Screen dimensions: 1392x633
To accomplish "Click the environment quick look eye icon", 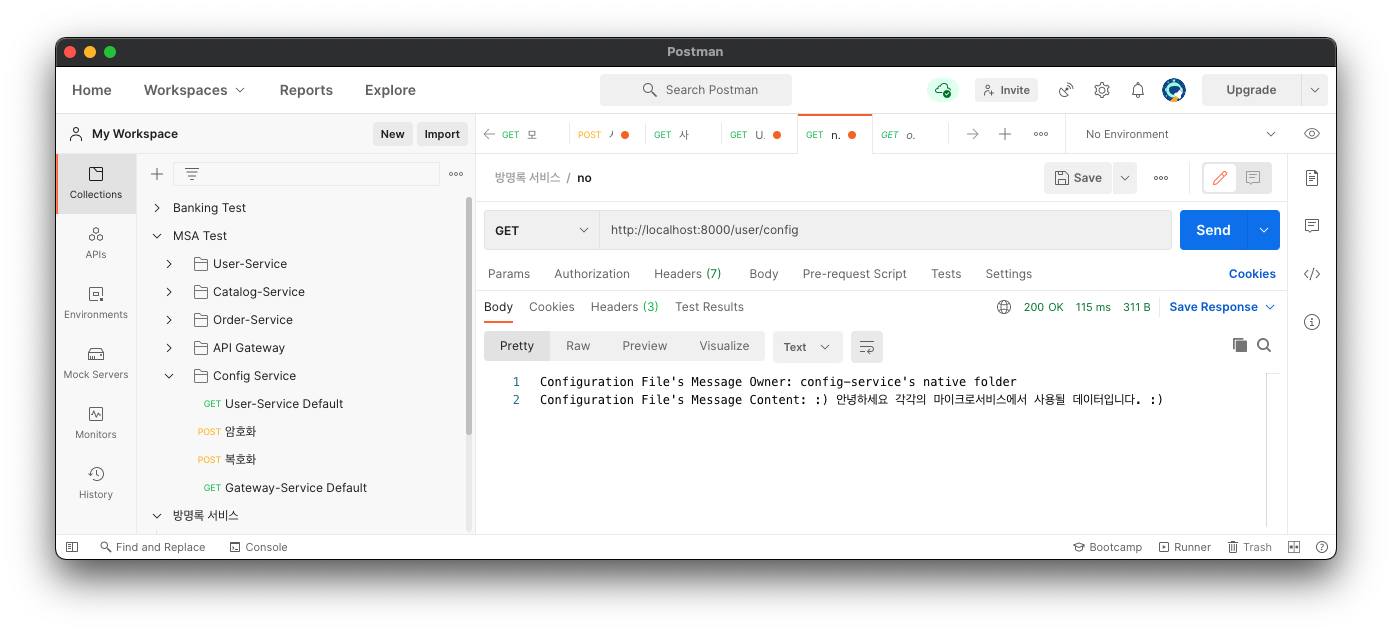I will point(1312,134).
